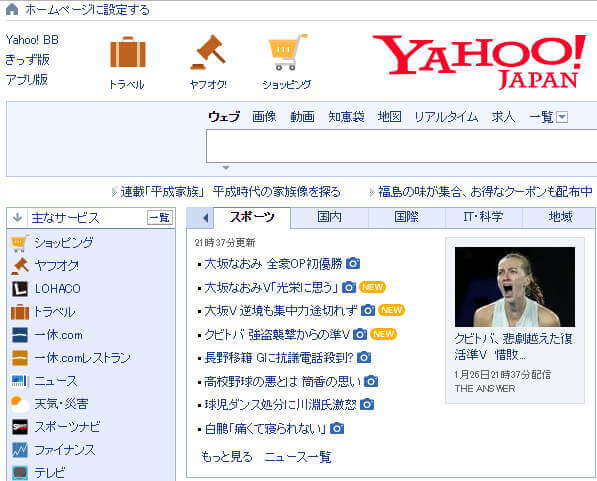Switch to the IT・科学 news tab
The height and width of the screenshot is (481, 597).
pos(484,217)
